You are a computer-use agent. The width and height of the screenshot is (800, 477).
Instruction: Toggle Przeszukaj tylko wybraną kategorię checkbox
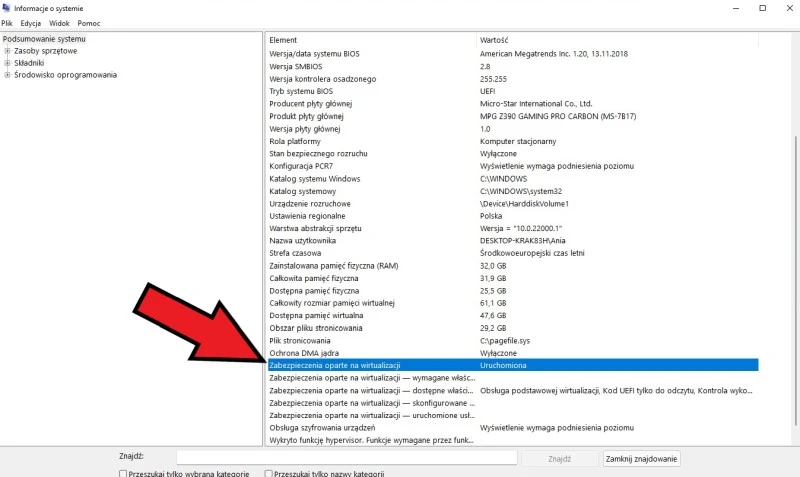tap(123, 474)
